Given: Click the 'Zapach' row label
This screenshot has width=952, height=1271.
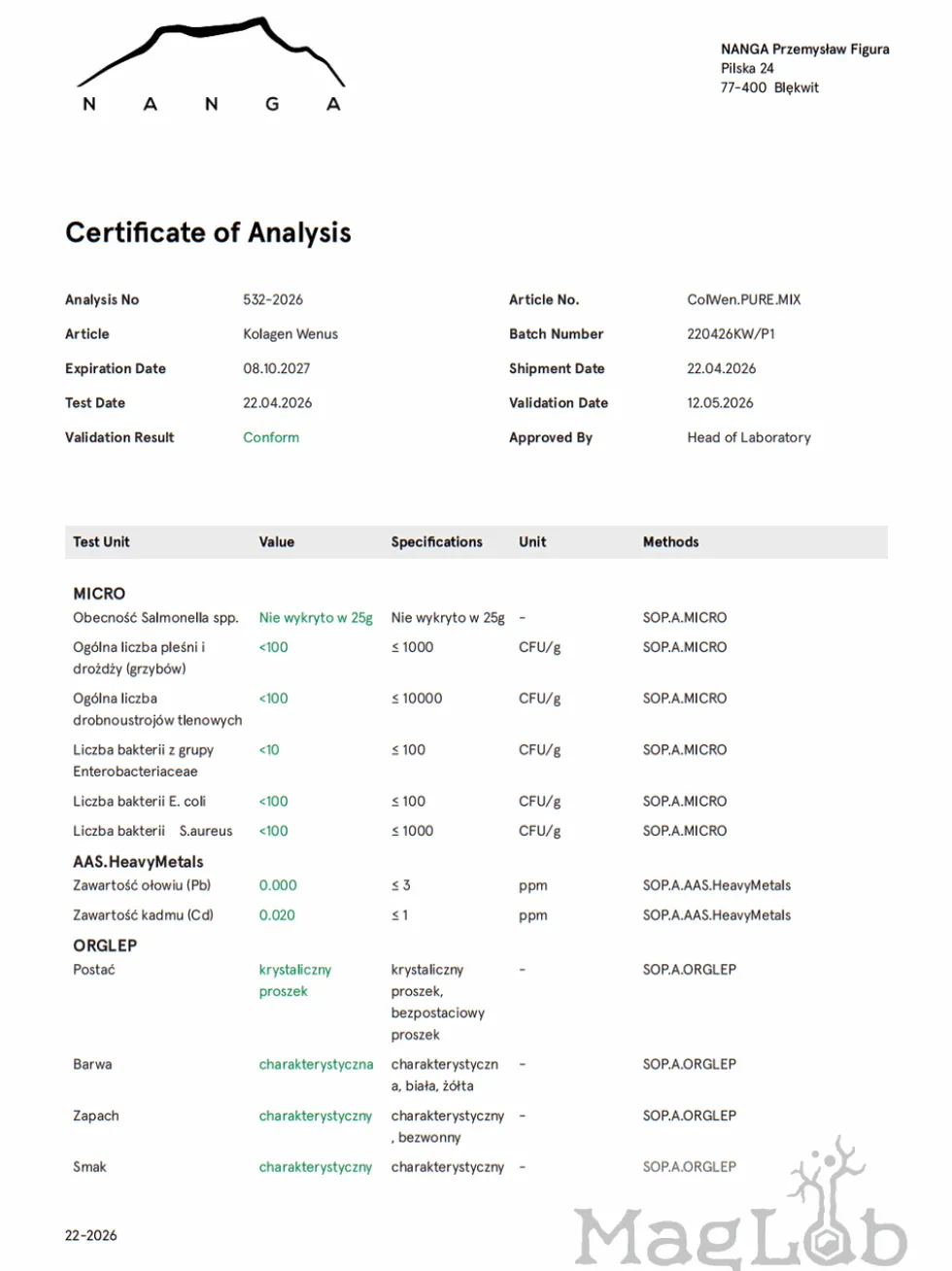Looking at the screenshot, I should click(96, 1116).
